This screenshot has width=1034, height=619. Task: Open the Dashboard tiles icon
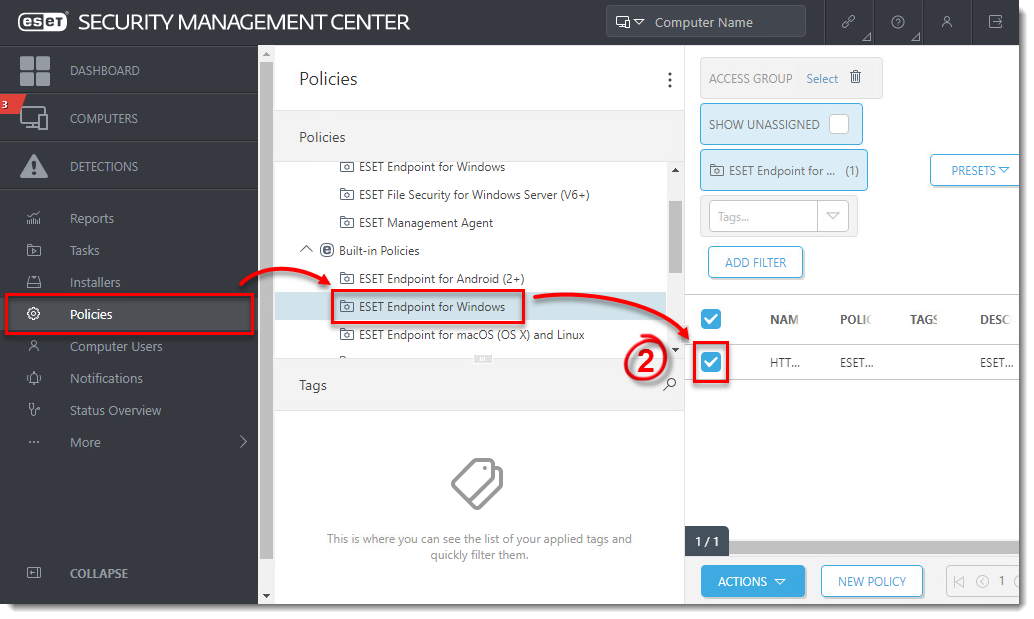[34, 71]
